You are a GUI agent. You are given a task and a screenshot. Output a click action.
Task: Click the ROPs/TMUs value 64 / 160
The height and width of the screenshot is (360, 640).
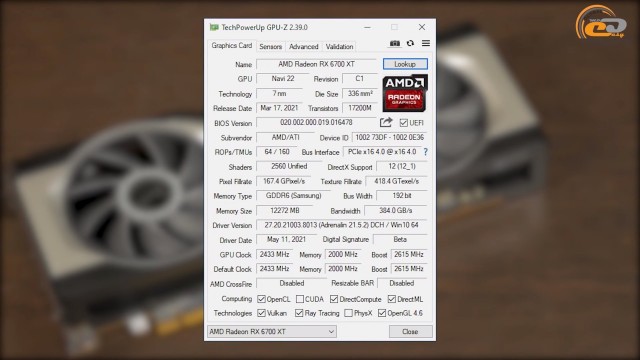277,152
